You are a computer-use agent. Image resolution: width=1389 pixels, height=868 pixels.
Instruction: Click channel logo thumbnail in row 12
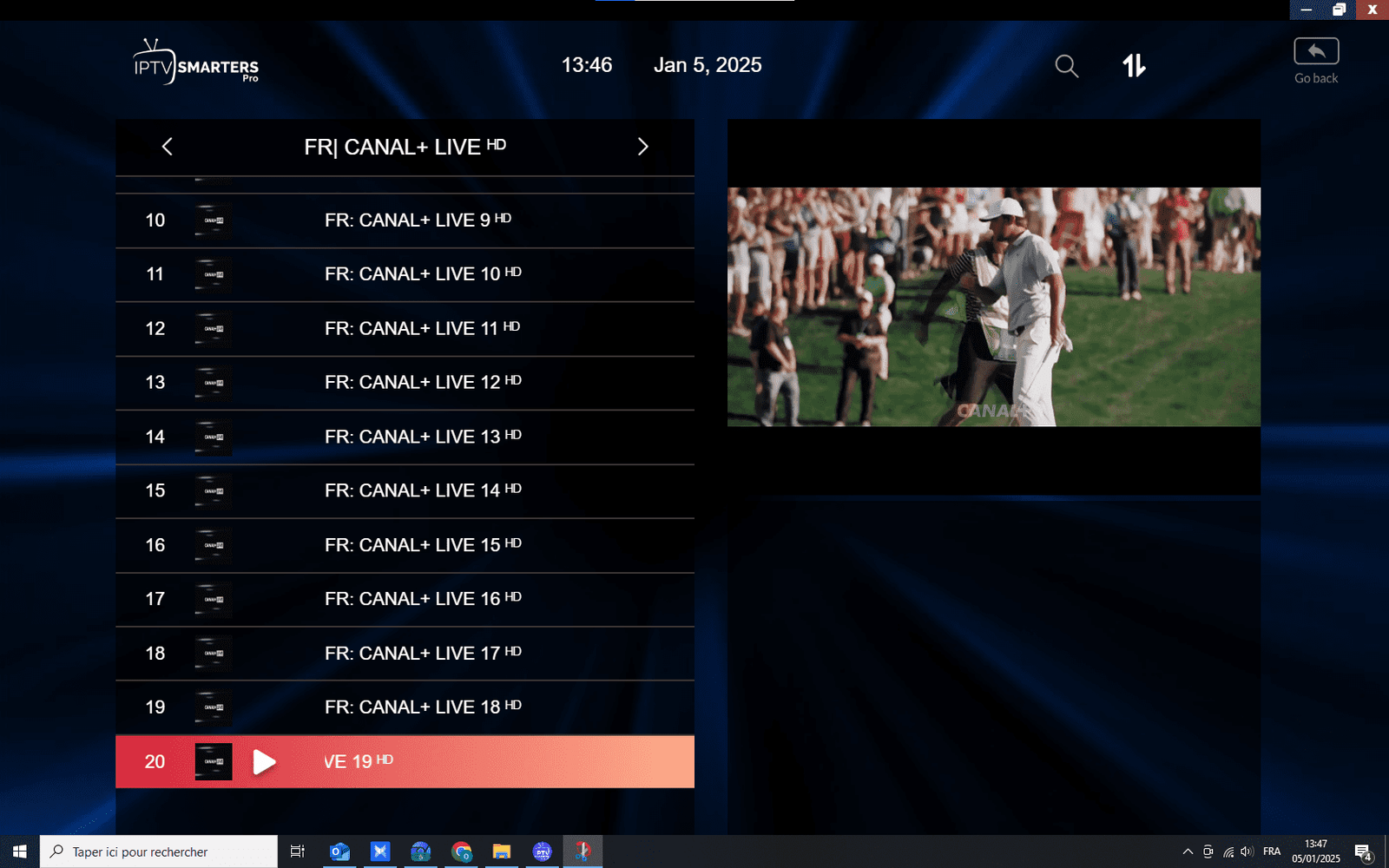214,329
